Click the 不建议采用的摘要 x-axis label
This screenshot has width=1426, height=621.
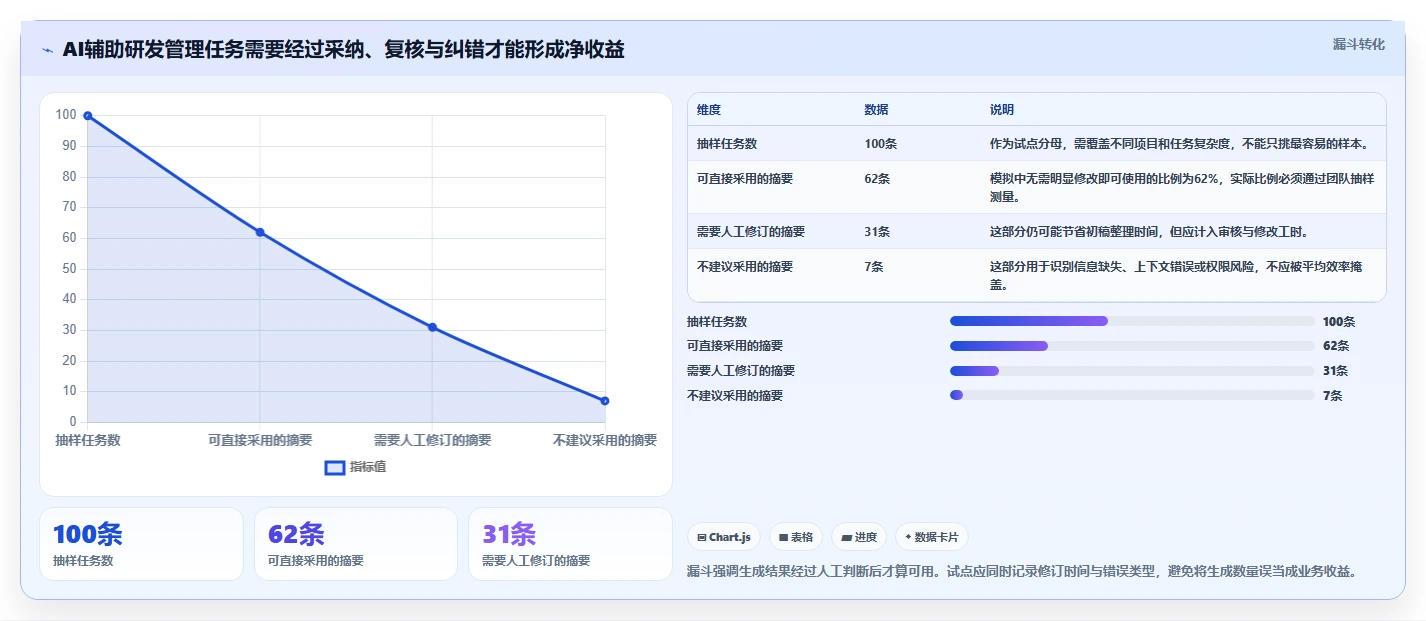(x=605, y=440)
